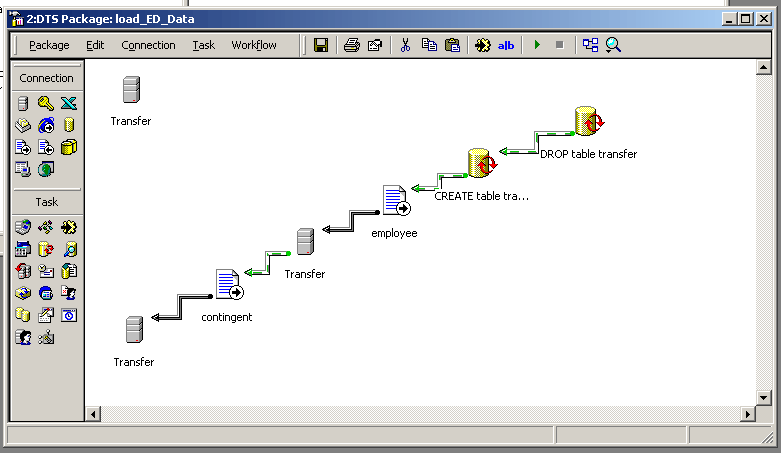Add a Transfer Master Stored Procedures task

pyautogui.click(x=46, y=315)
